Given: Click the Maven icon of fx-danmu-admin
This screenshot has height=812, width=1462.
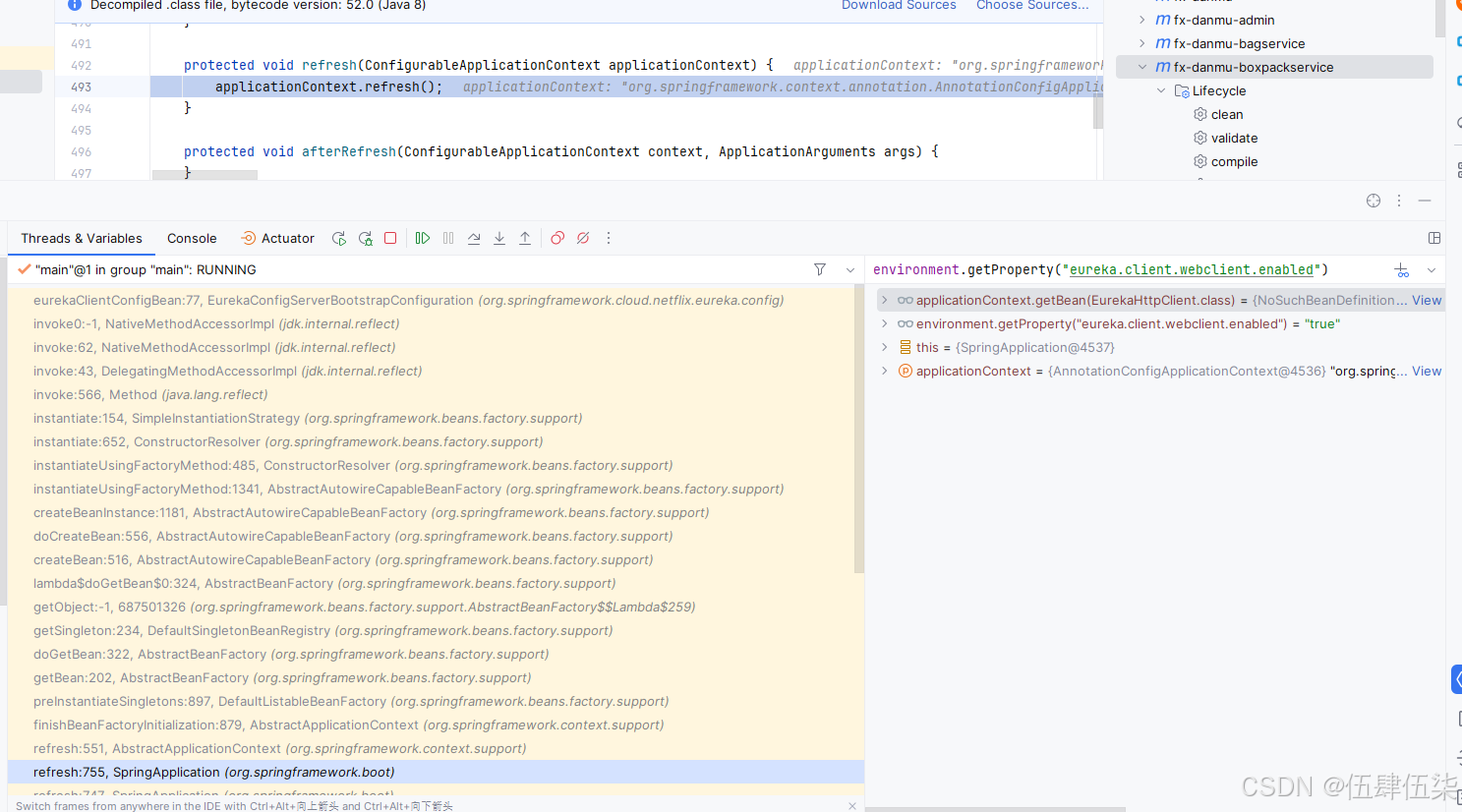Looking at the screenshot, I should (x=1163, y=20).
